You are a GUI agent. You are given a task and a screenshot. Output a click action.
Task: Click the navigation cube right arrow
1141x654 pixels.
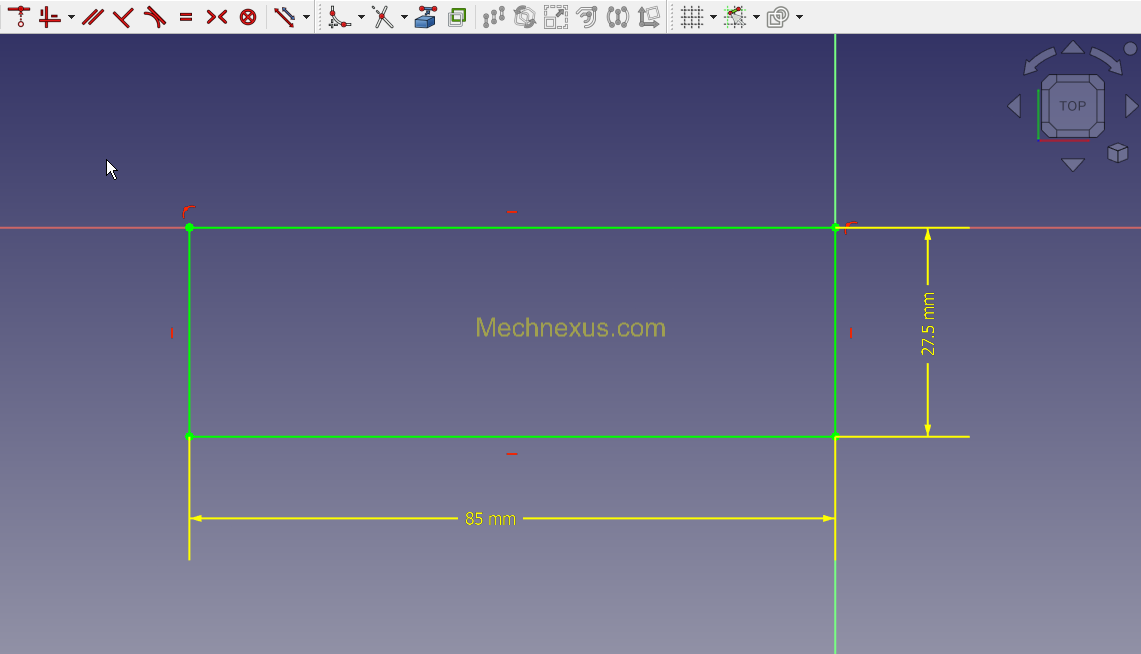click(x=1132, y=106)
